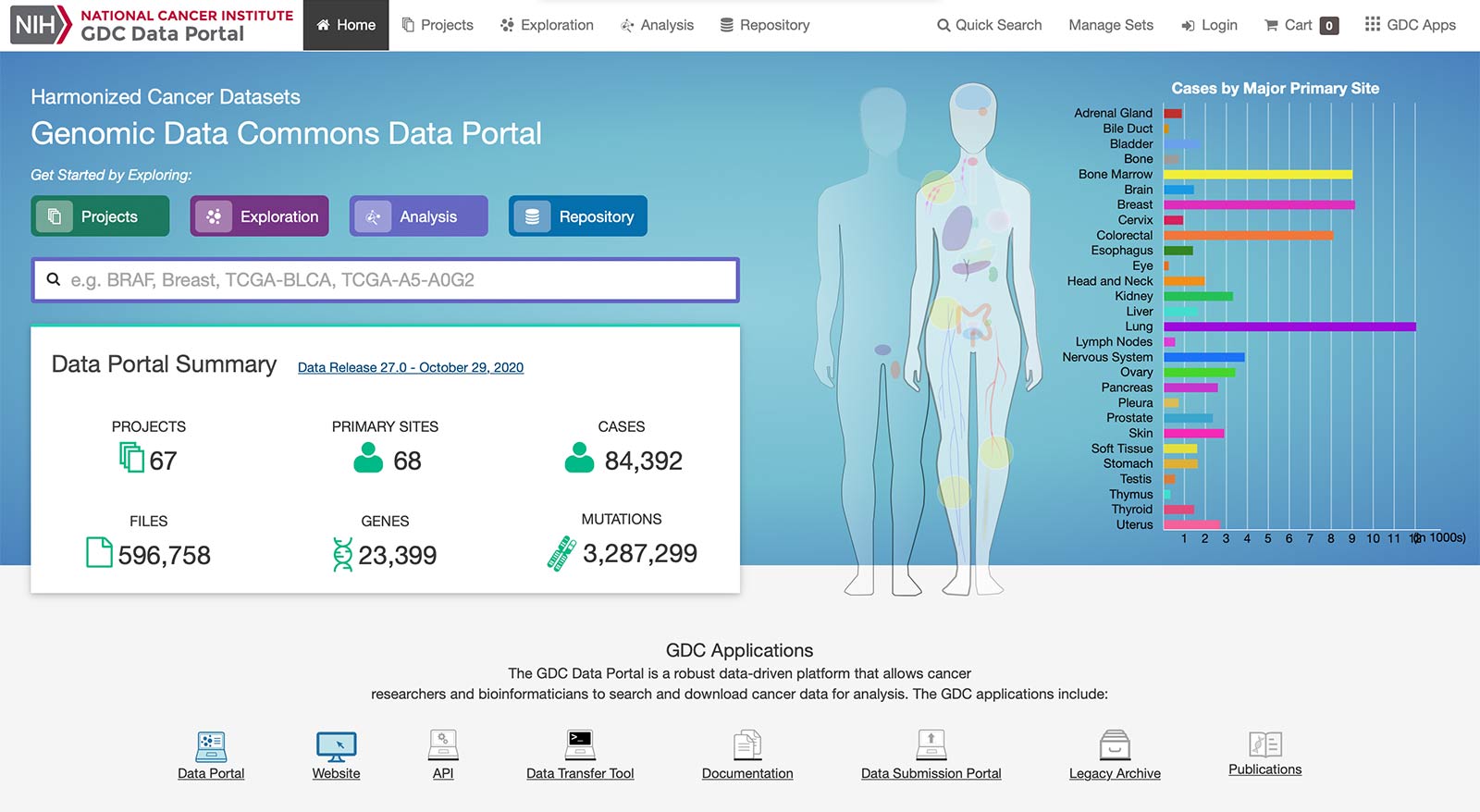Select the Head and Neck chart bar
Screen dimensions: 1480x812
coord(1184,281)
